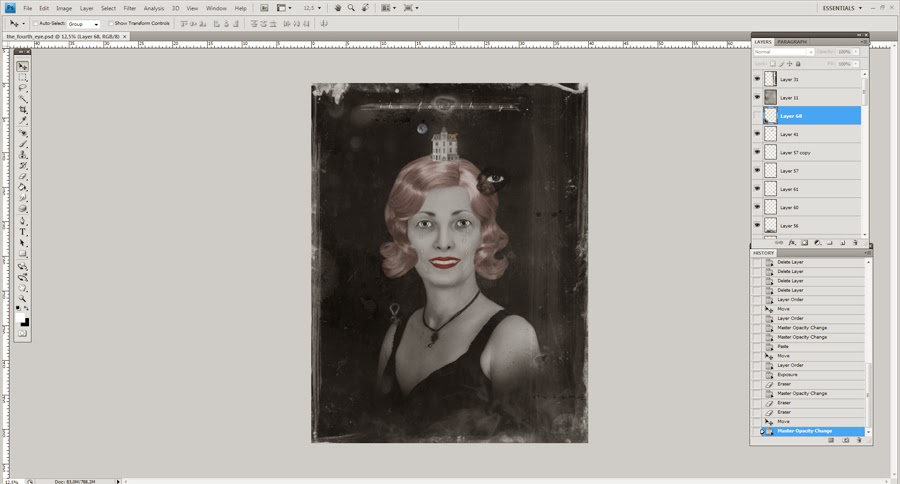Screen dimensions: 900x484
Task: Click the Hand tool in application bar
Action: tap(337, 8)
